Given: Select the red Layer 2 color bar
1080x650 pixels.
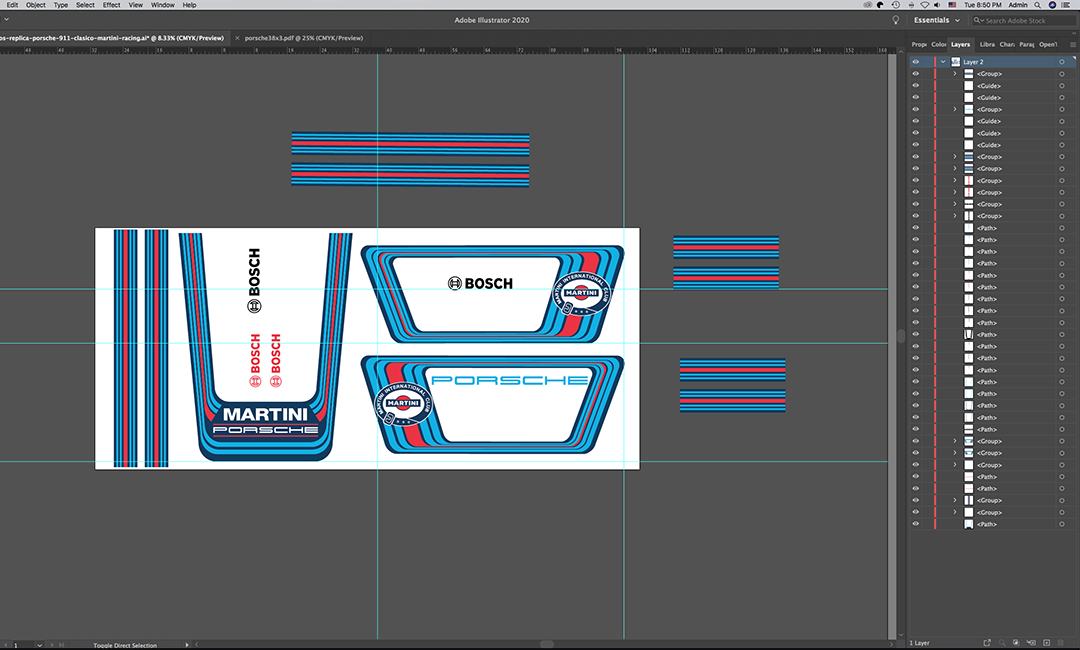Looking at the screenshot, I should point(934,62).
